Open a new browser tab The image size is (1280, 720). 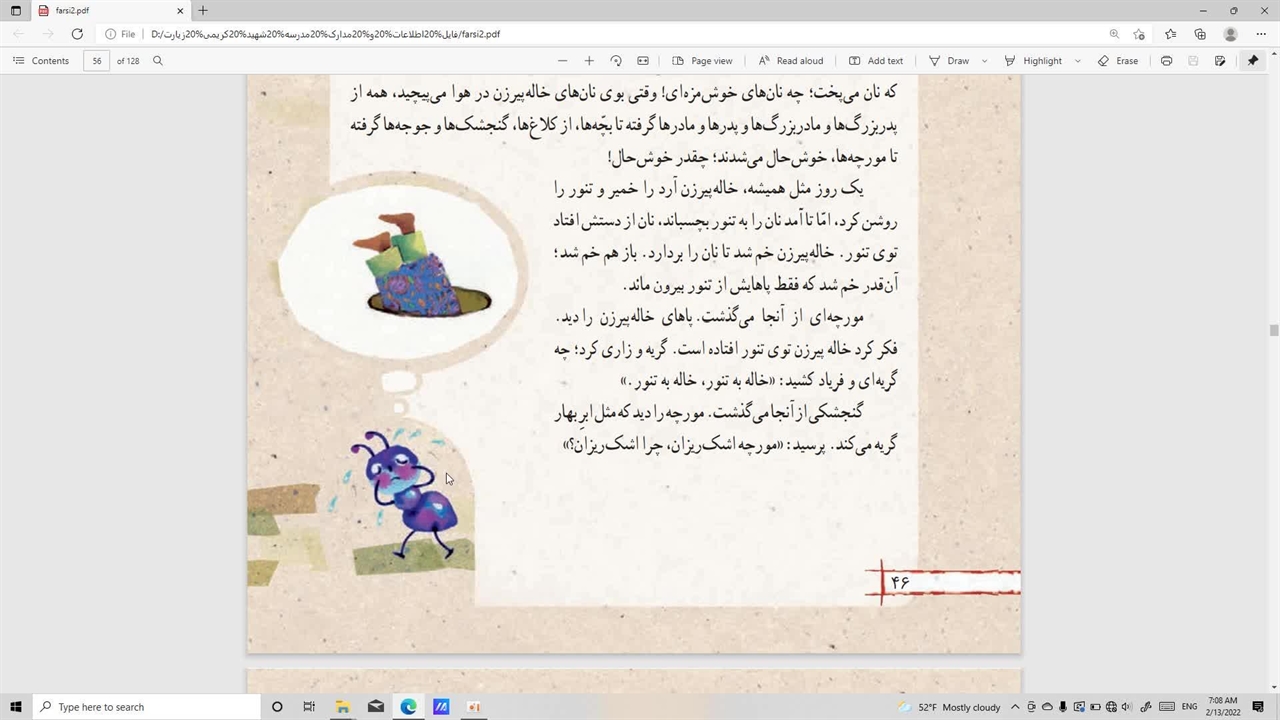pos(203,11)
